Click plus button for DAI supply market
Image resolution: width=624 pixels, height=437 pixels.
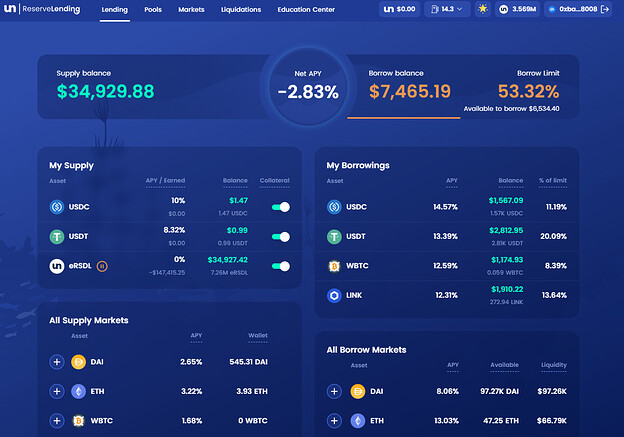pyautogui.click(x=57, y=362)
